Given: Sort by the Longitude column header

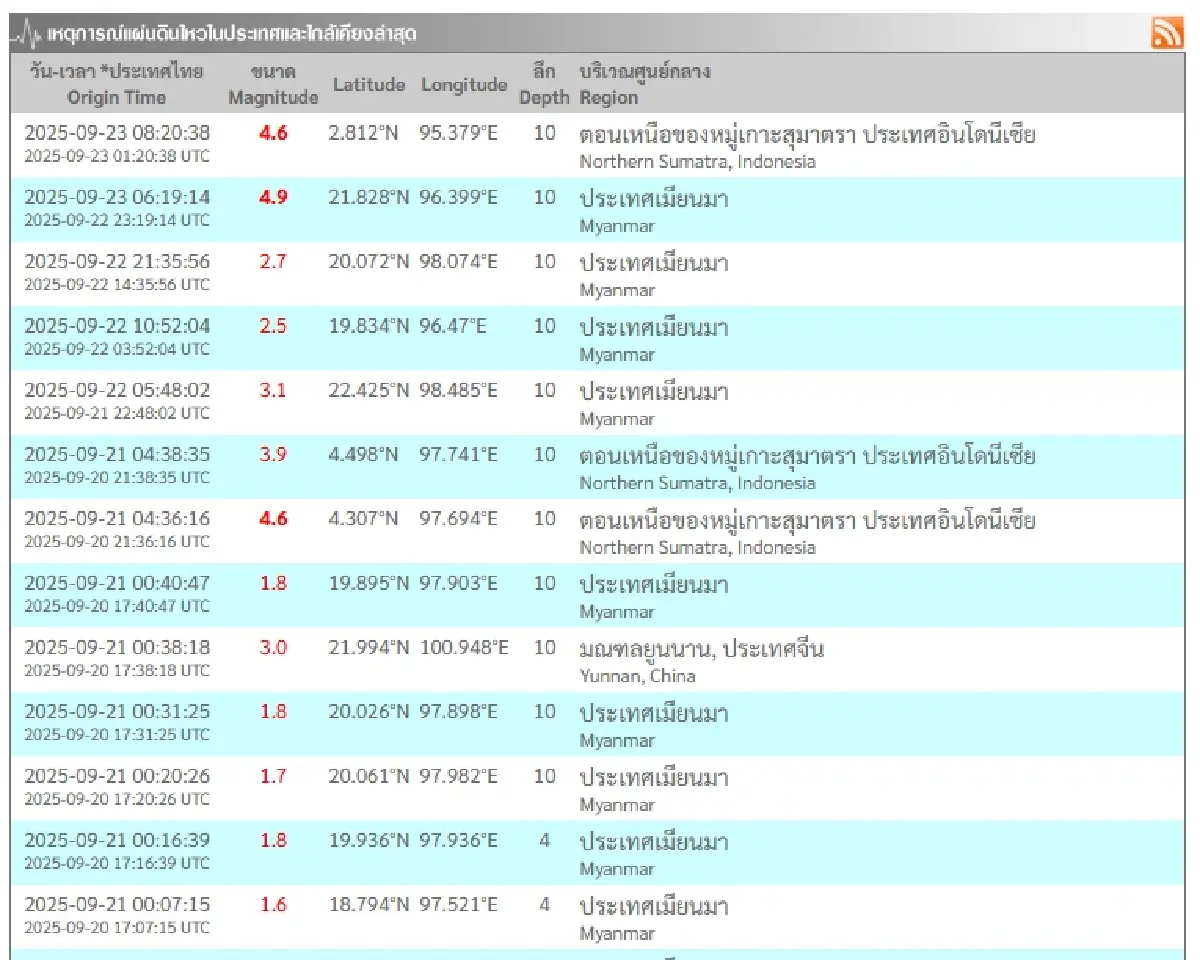Looking at the screenshot, I should (462, 85).
